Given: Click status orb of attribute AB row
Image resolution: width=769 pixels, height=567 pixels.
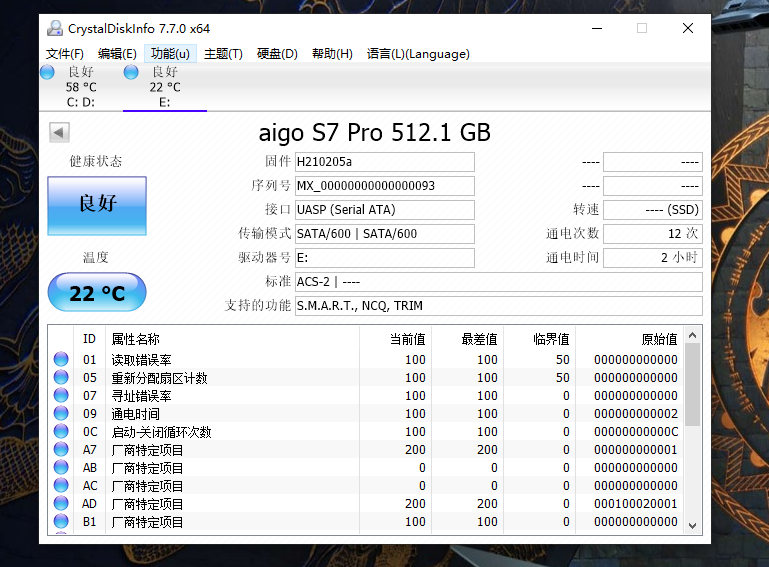Looking at the screenshot, I should click(61, 467).
